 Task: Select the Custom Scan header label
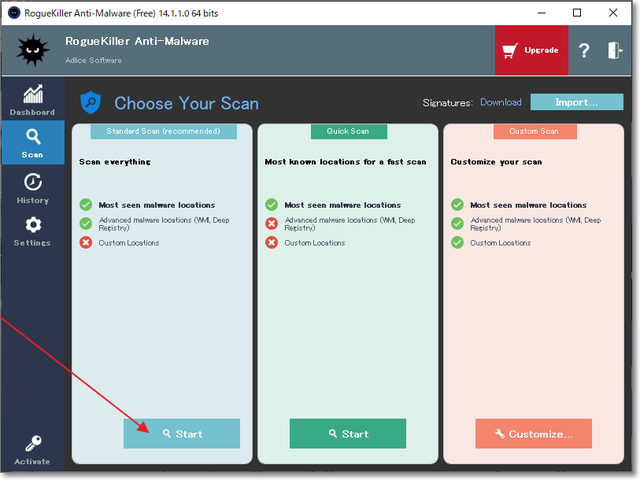coord(534,131)
